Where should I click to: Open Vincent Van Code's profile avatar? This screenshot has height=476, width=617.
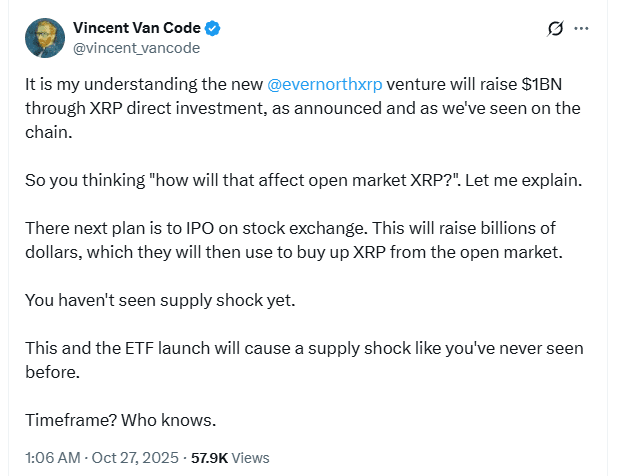click(45, 38)
